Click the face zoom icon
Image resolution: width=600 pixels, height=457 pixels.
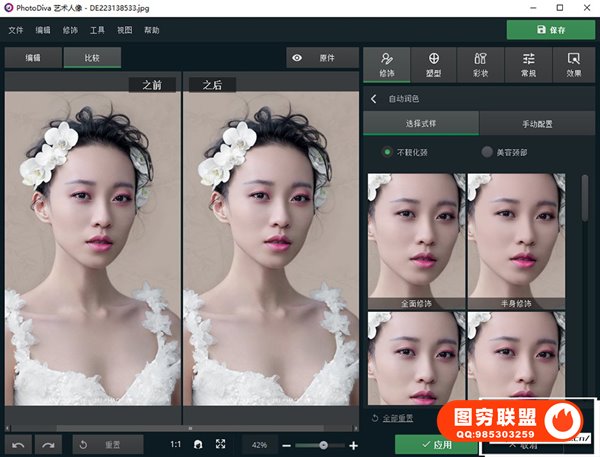click(x=198, y=444)
